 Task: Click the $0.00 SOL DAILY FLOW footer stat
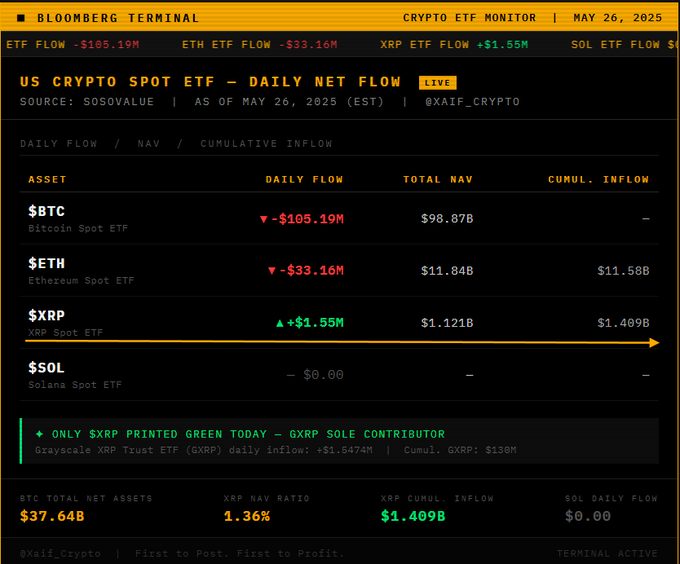coord(588,516)
